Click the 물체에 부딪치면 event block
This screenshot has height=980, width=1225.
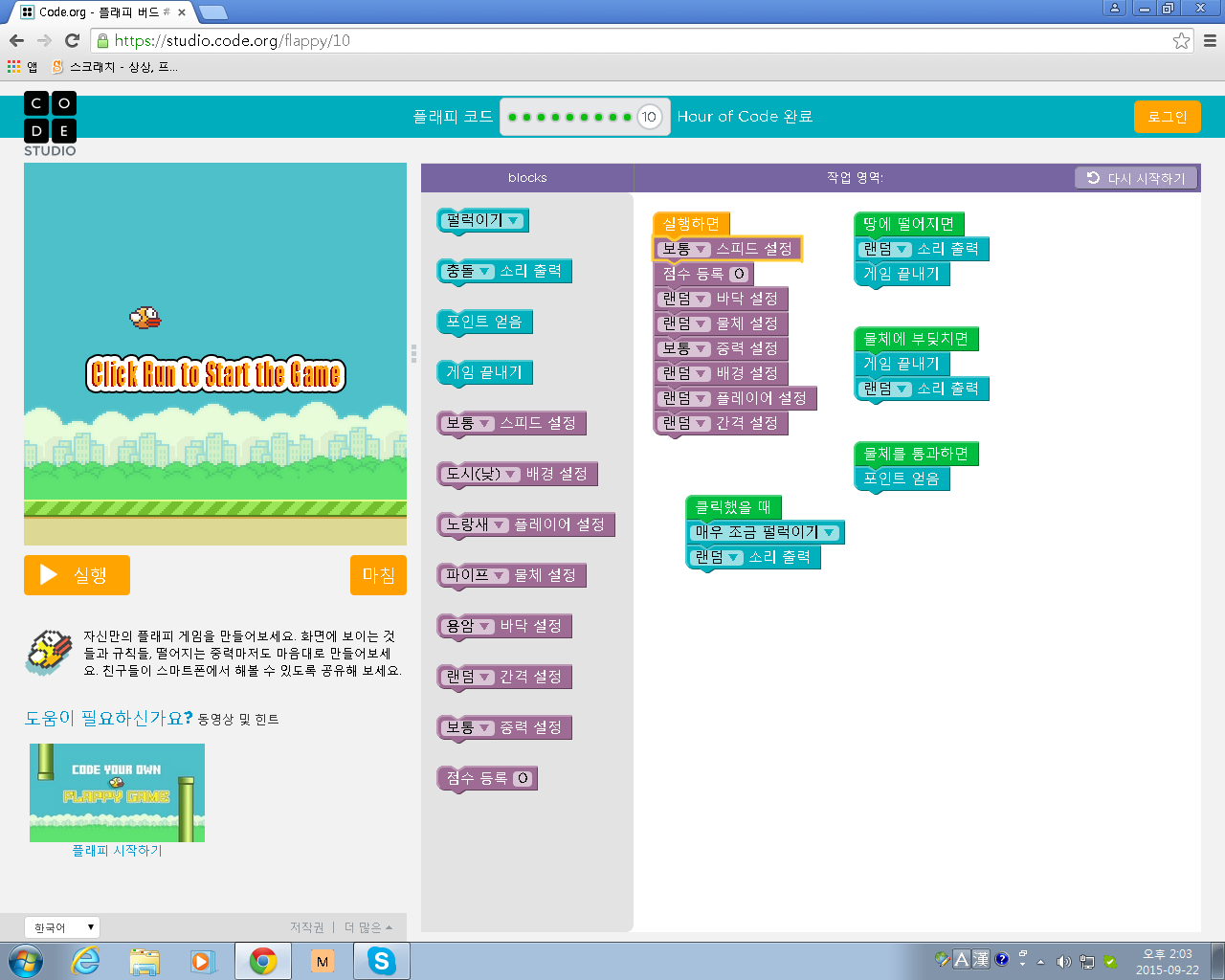pyautogui.click(x=916, y=339)
